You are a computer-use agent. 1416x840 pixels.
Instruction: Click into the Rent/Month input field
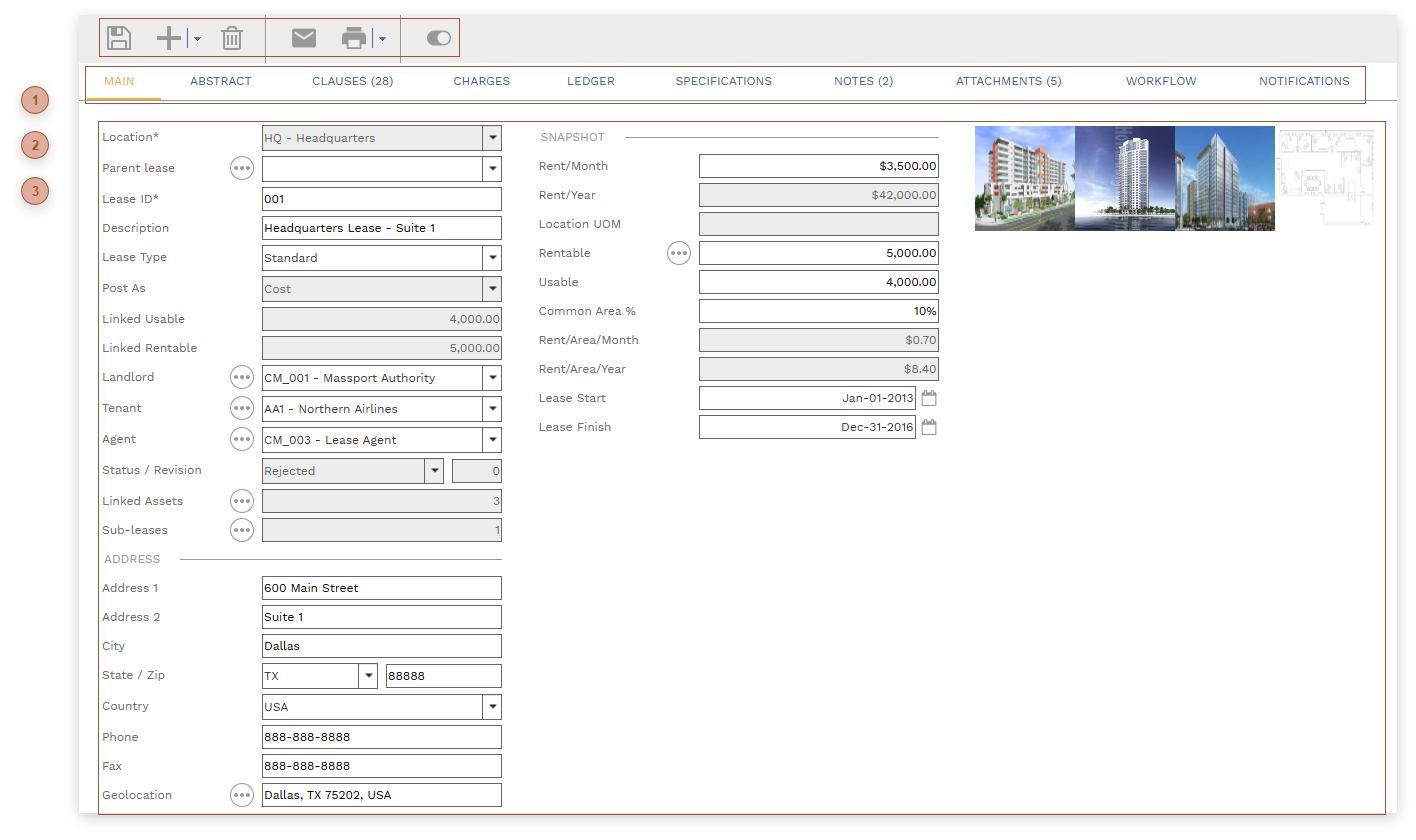pyautogui.click(x=818, y=166)
